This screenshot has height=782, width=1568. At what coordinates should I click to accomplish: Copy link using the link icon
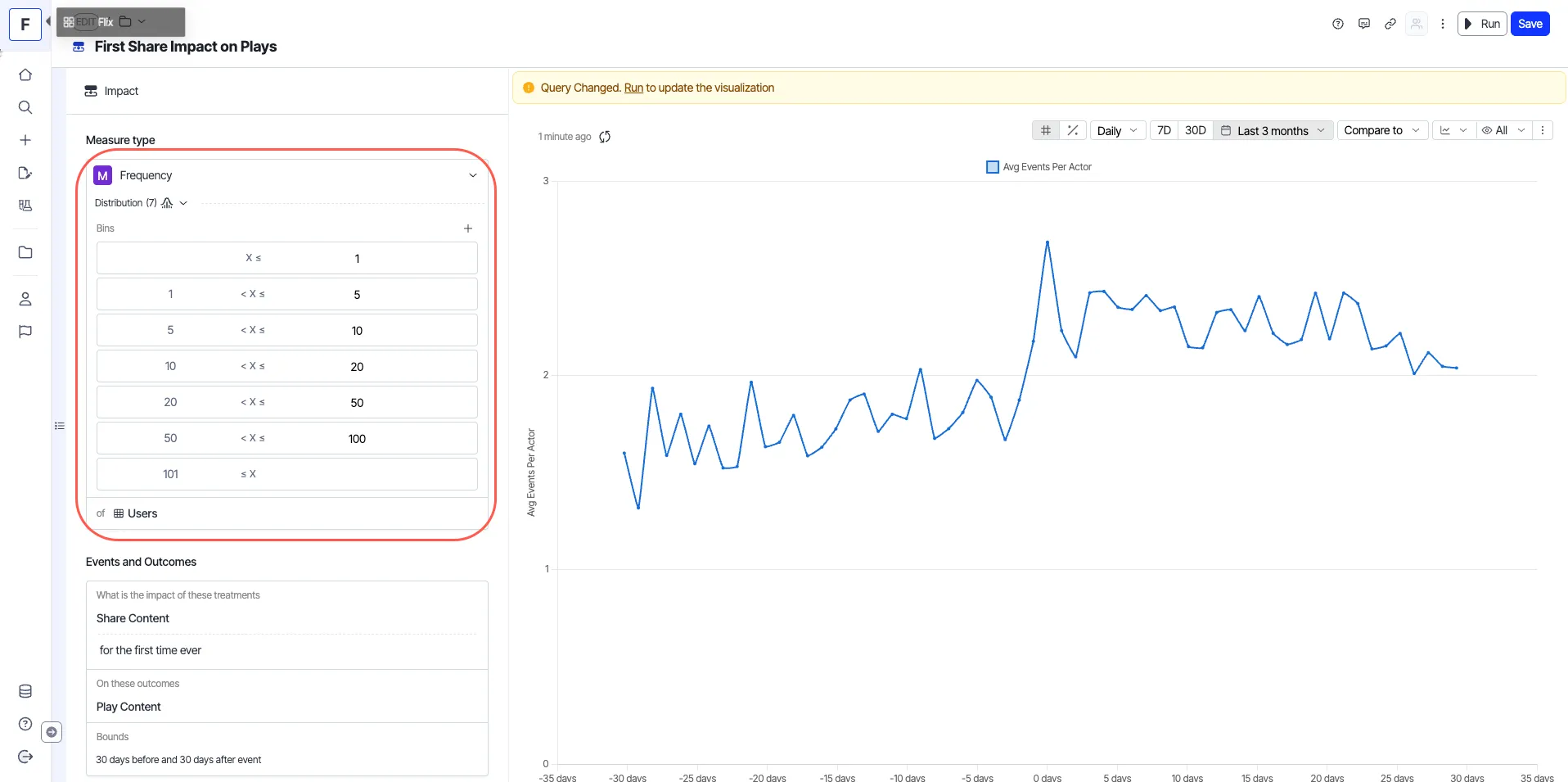1390,24
